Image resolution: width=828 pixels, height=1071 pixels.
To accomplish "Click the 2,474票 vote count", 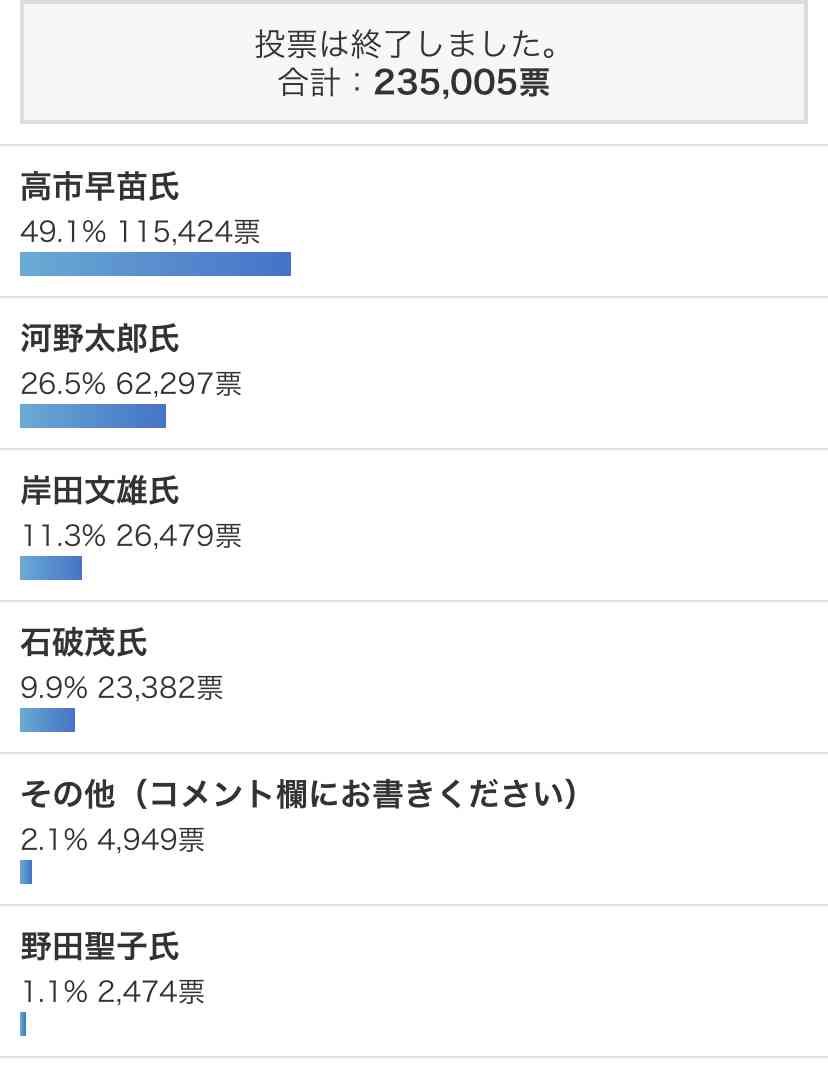I will [151, 992].
